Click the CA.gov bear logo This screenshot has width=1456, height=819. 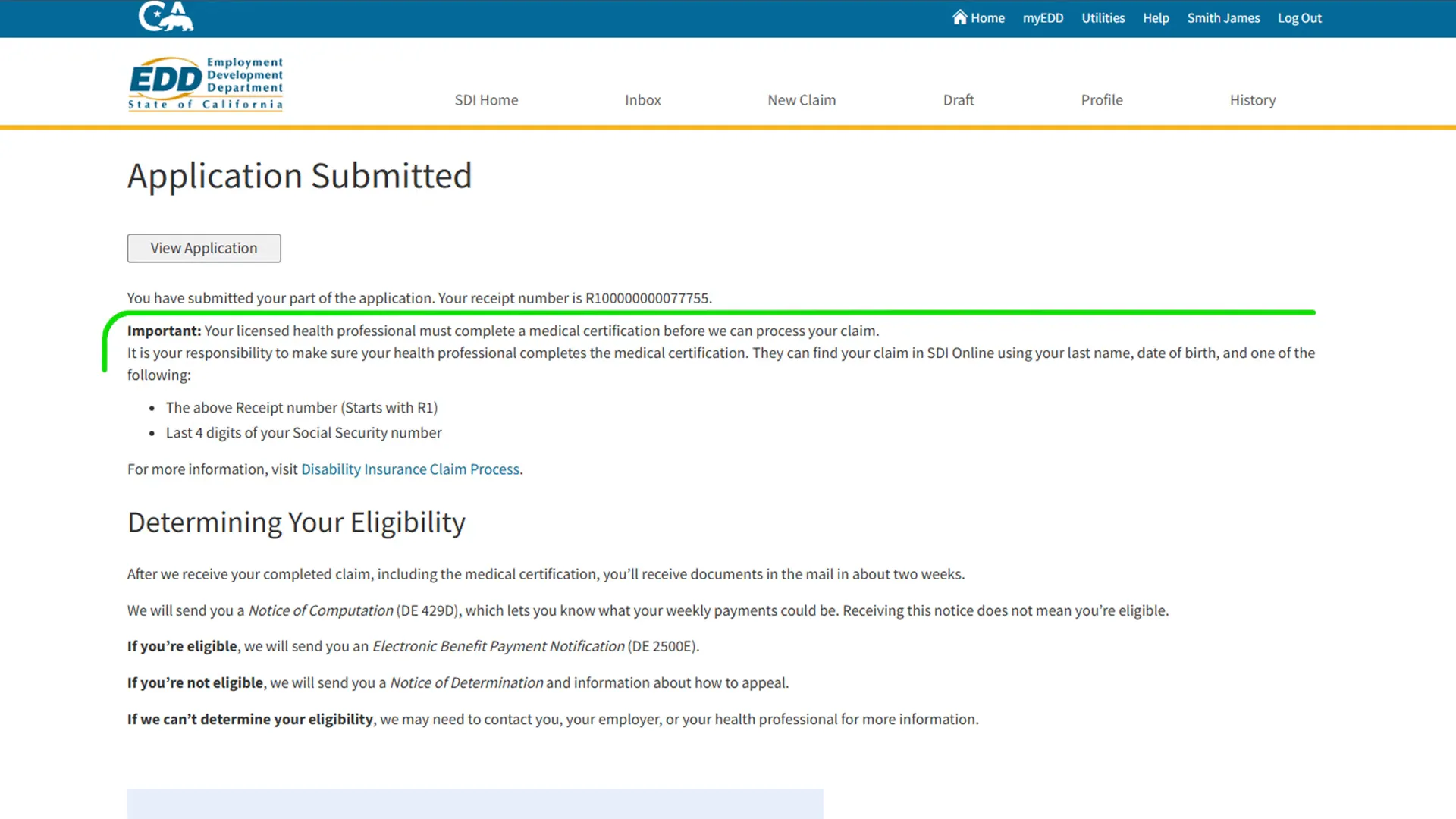point(166,16)
